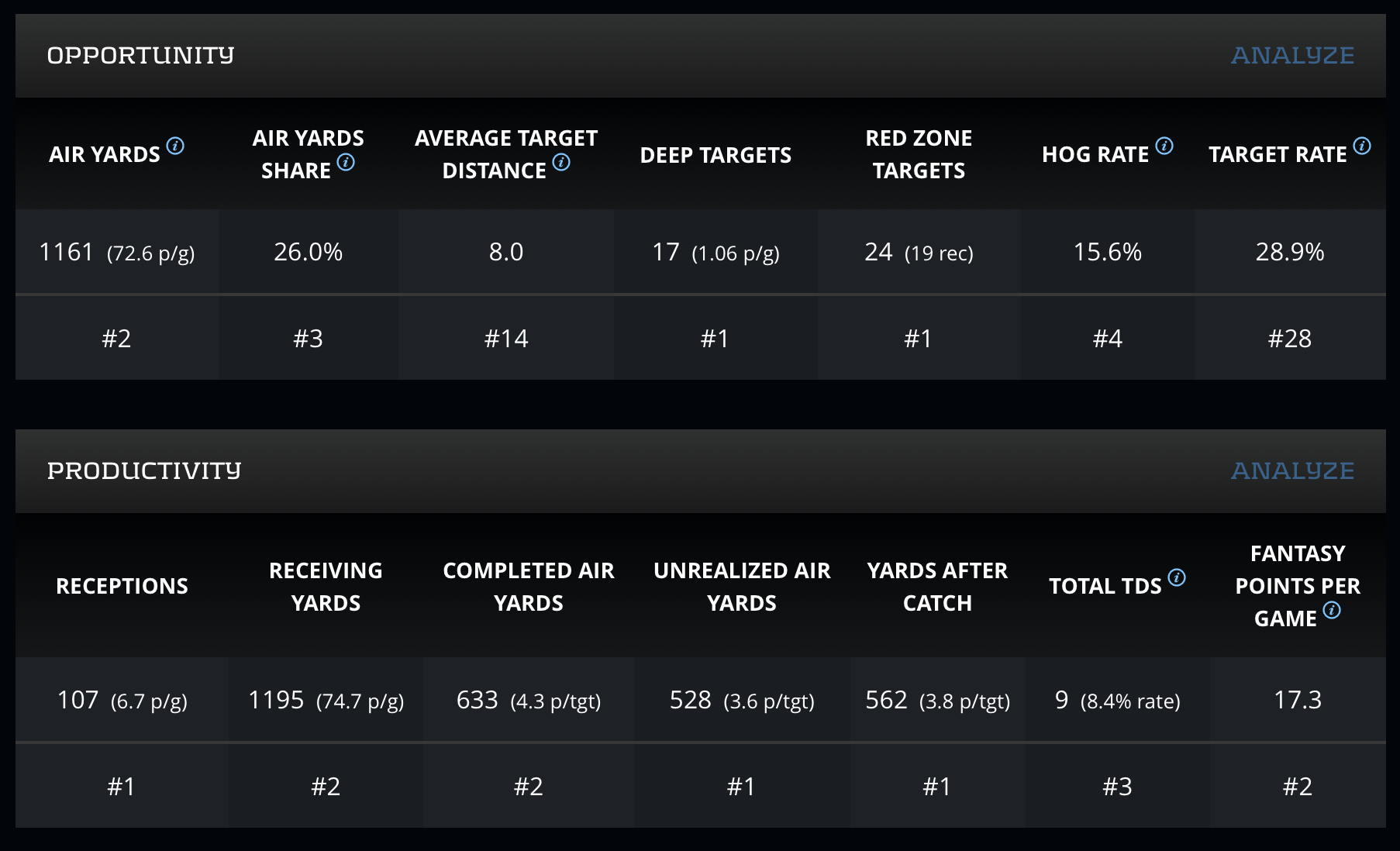This screenshot has height=851, width=1400.
Task: Click the Air Yards info icon
Action: (x=175, y=146)
